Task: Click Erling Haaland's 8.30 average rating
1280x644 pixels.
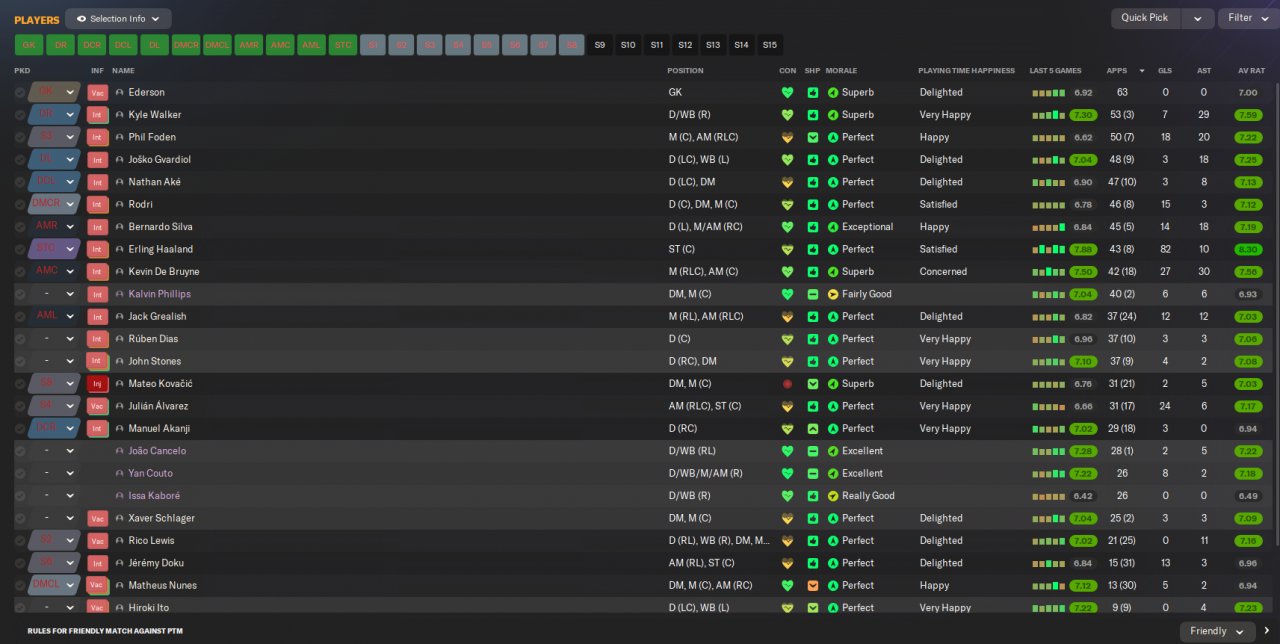Action: 1248,249
